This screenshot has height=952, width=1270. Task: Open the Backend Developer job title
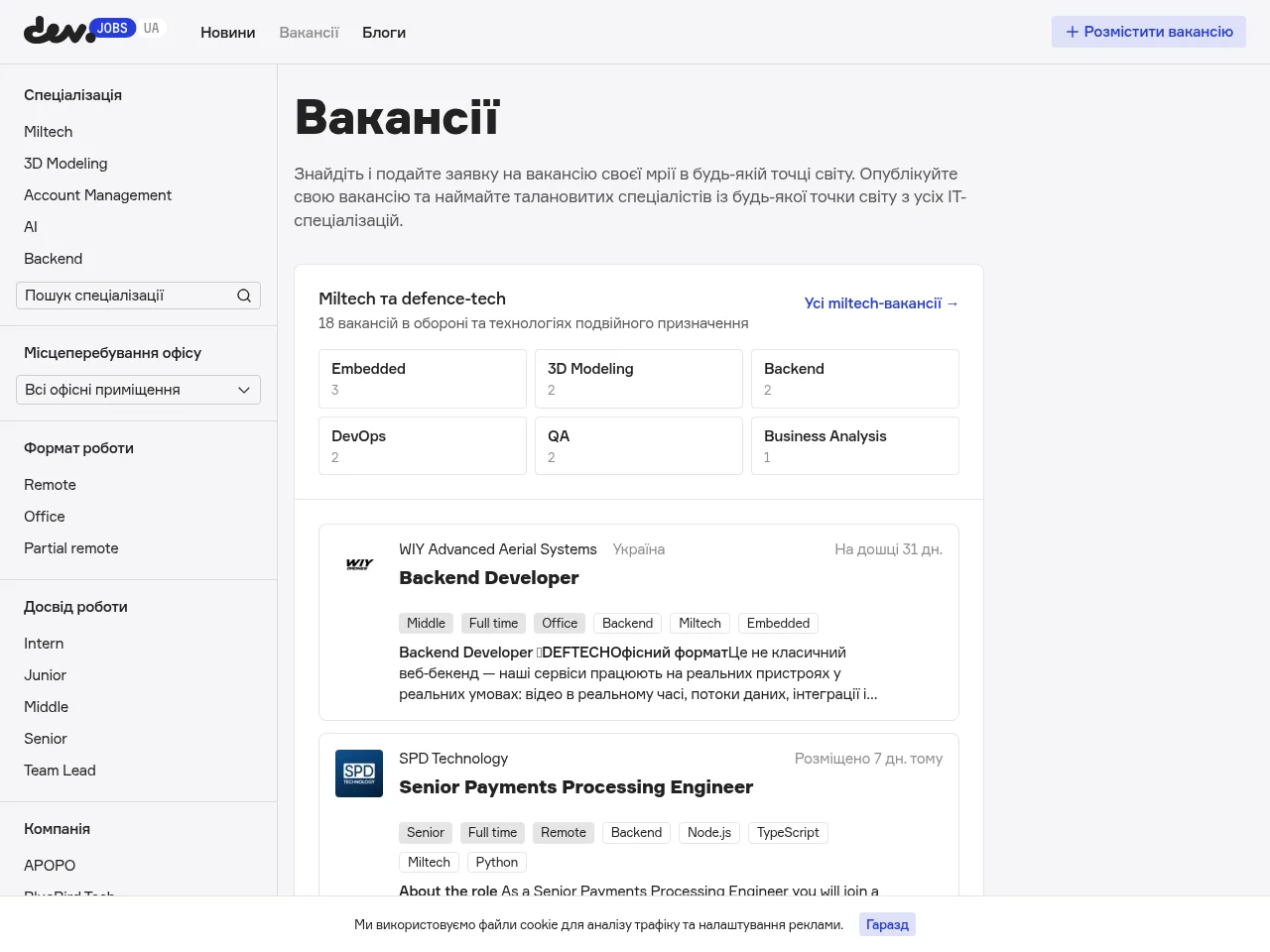coord(489,578)
